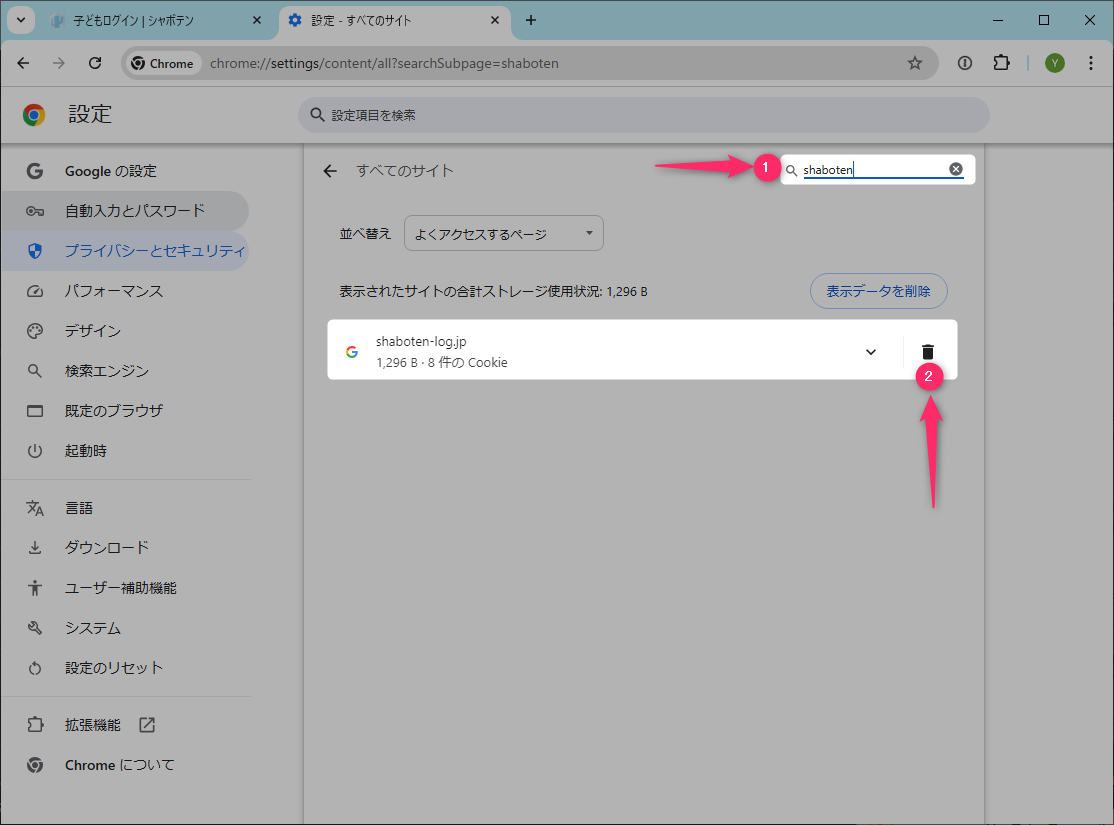
Task: Click the 設定項目を検索 search field
Action: pyautogui.click(x=644, y=115)
